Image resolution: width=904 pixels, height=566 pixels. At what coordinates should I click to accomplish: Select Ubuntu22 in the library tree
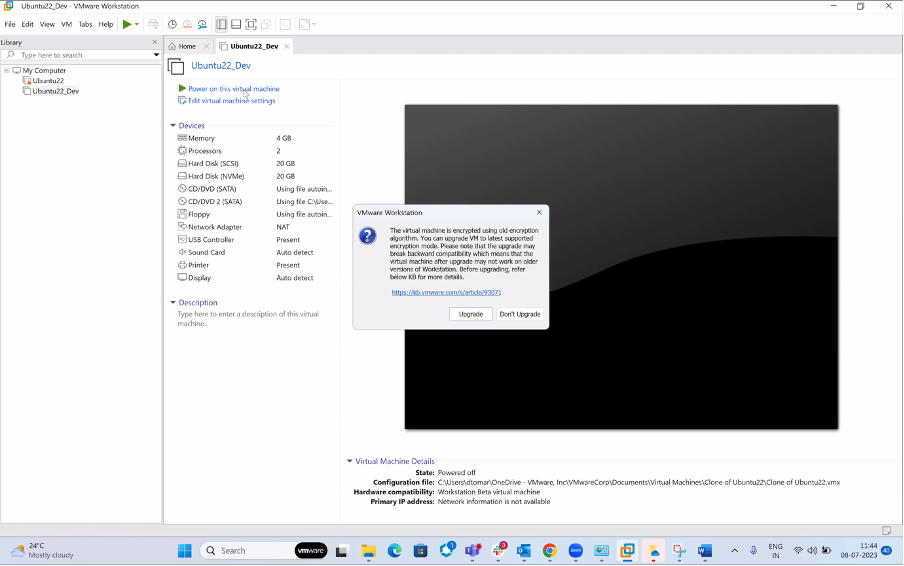point(48,81)
